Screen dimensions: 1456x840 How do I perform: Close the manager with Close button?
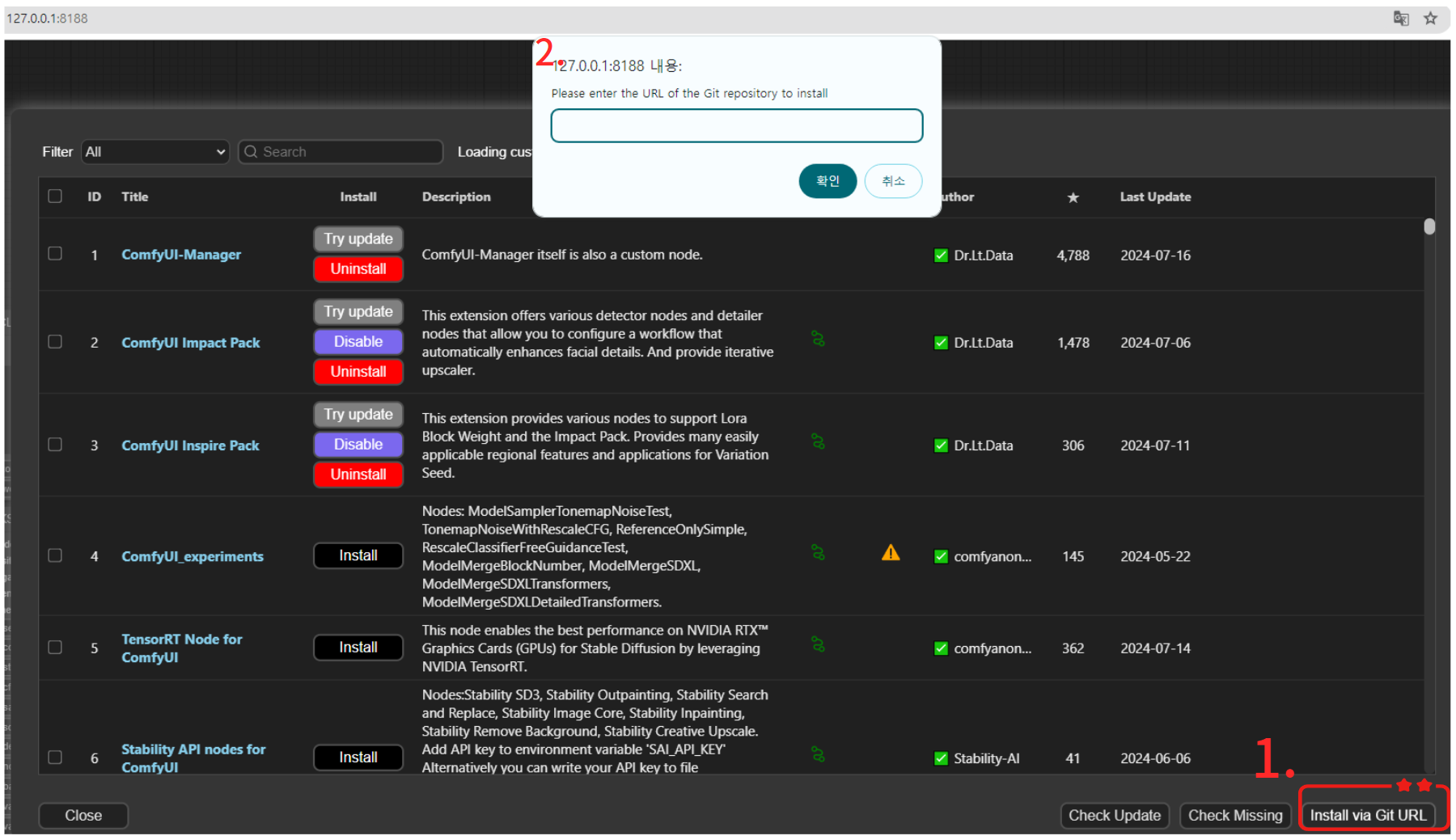tap(83, 815)
